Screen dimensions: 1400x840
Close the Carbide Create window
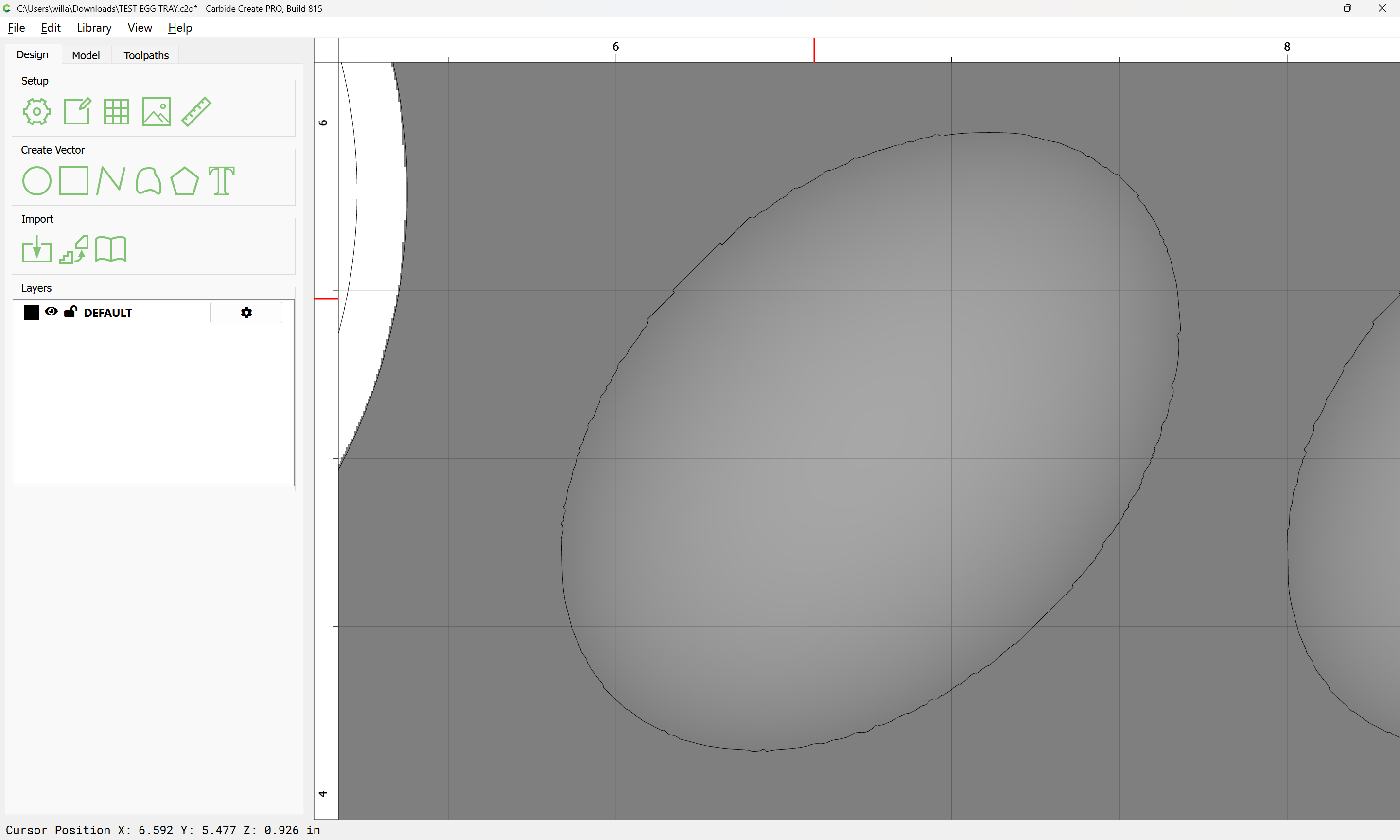[x=1382, y=8]
